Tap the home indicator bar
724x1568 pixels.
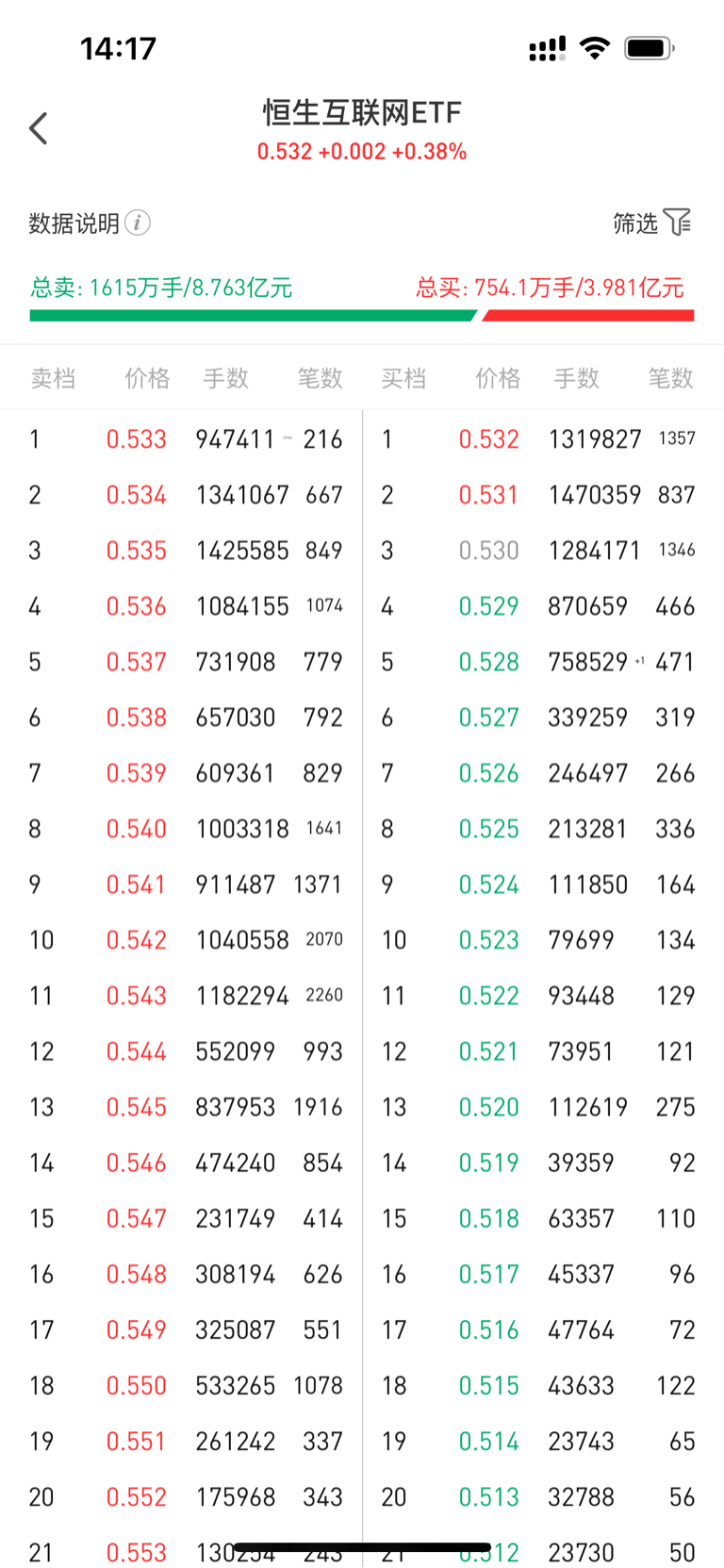[362, 1547]
